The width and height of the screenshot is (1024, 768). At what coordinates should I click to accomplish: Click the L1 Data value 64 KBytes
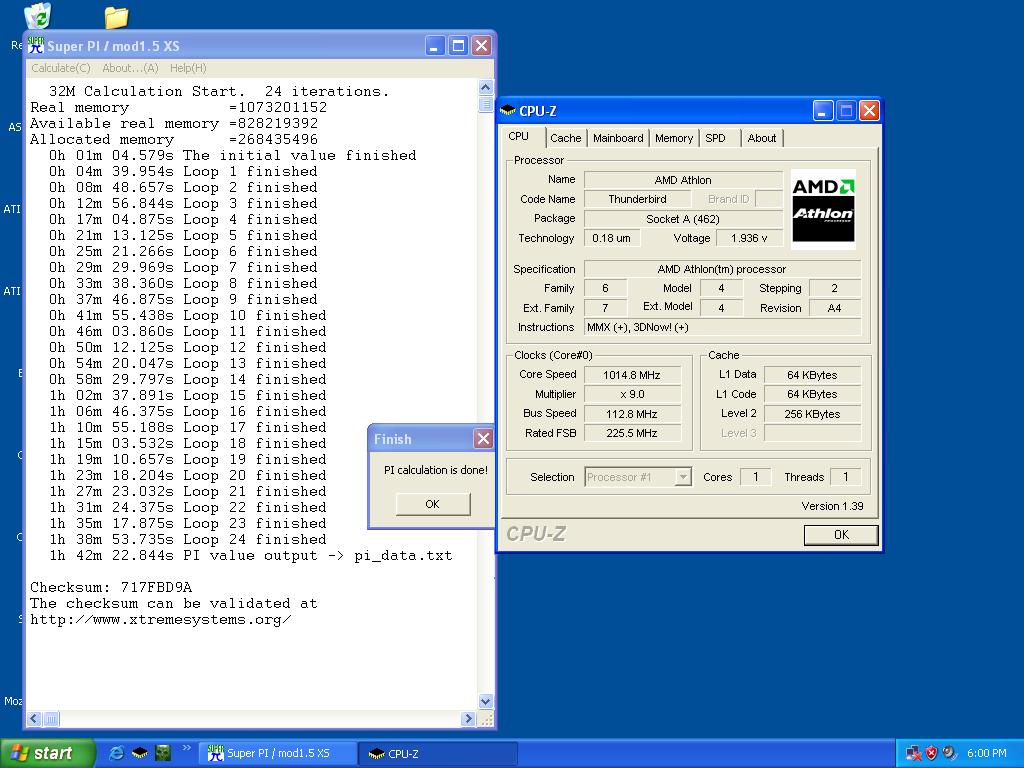812,375
